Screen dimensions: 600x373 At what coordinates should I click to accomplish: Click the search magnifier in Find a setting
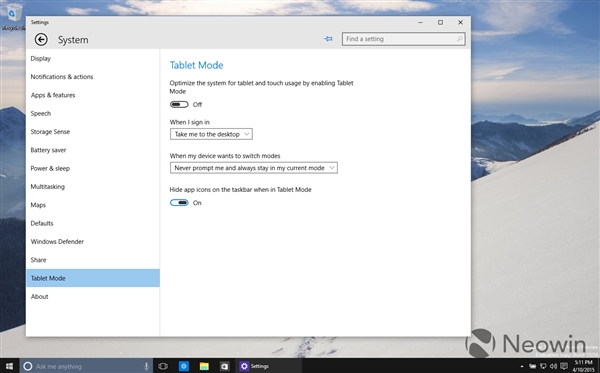point(459,39)
